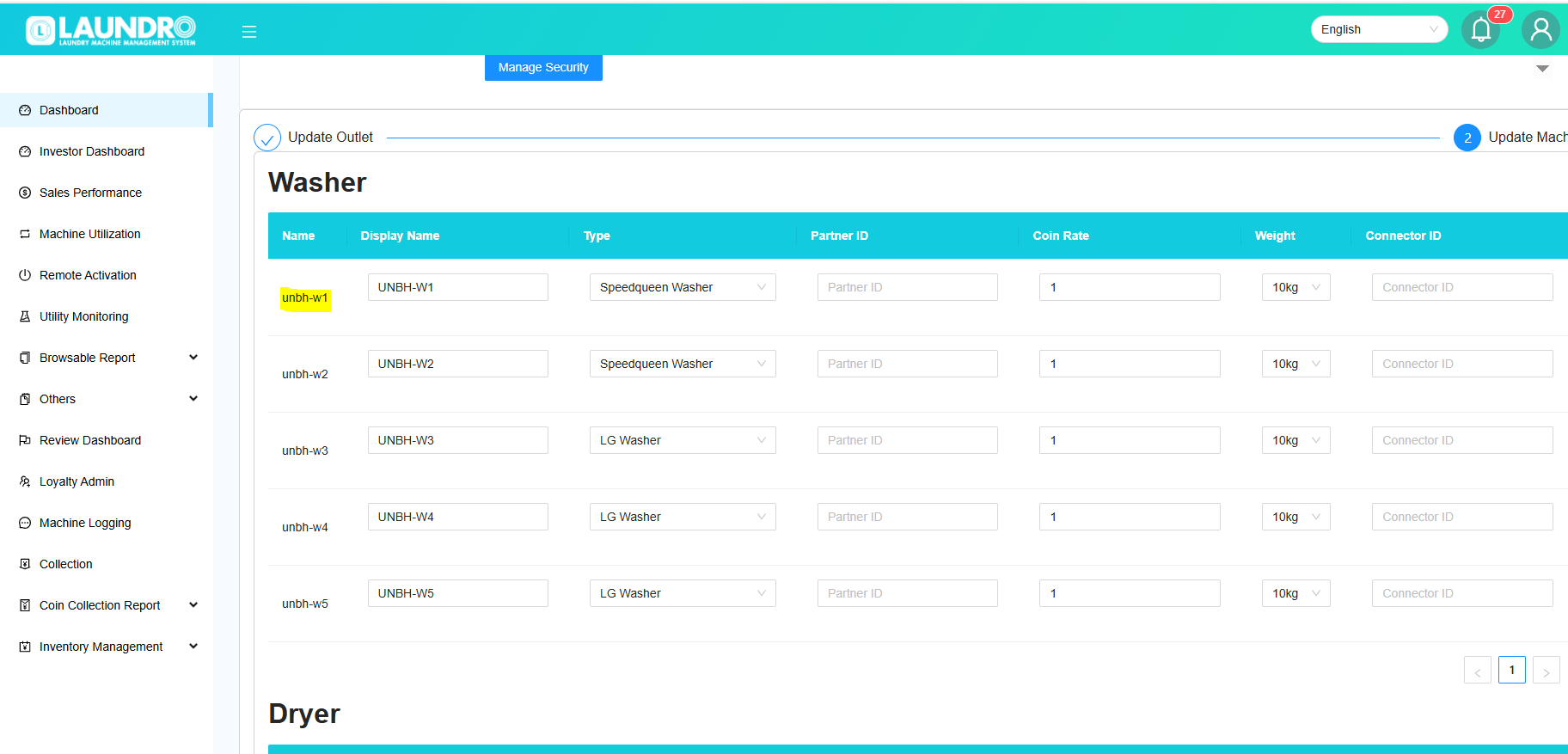Open Investor Dashboard menu item
The width and height of the screenshot is (1568, 754).
(x=107, y=151)
